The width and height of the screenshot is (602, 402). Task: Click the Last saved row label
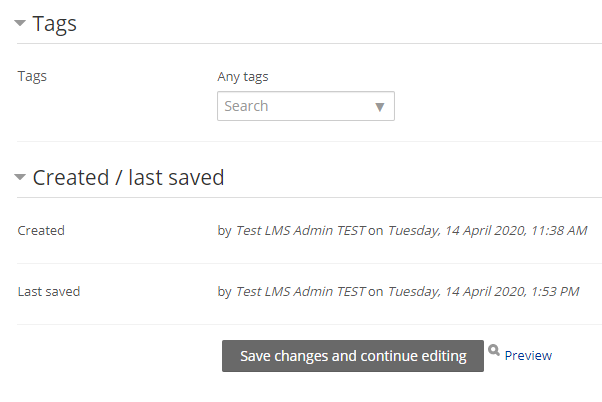(x=49, y=291)
